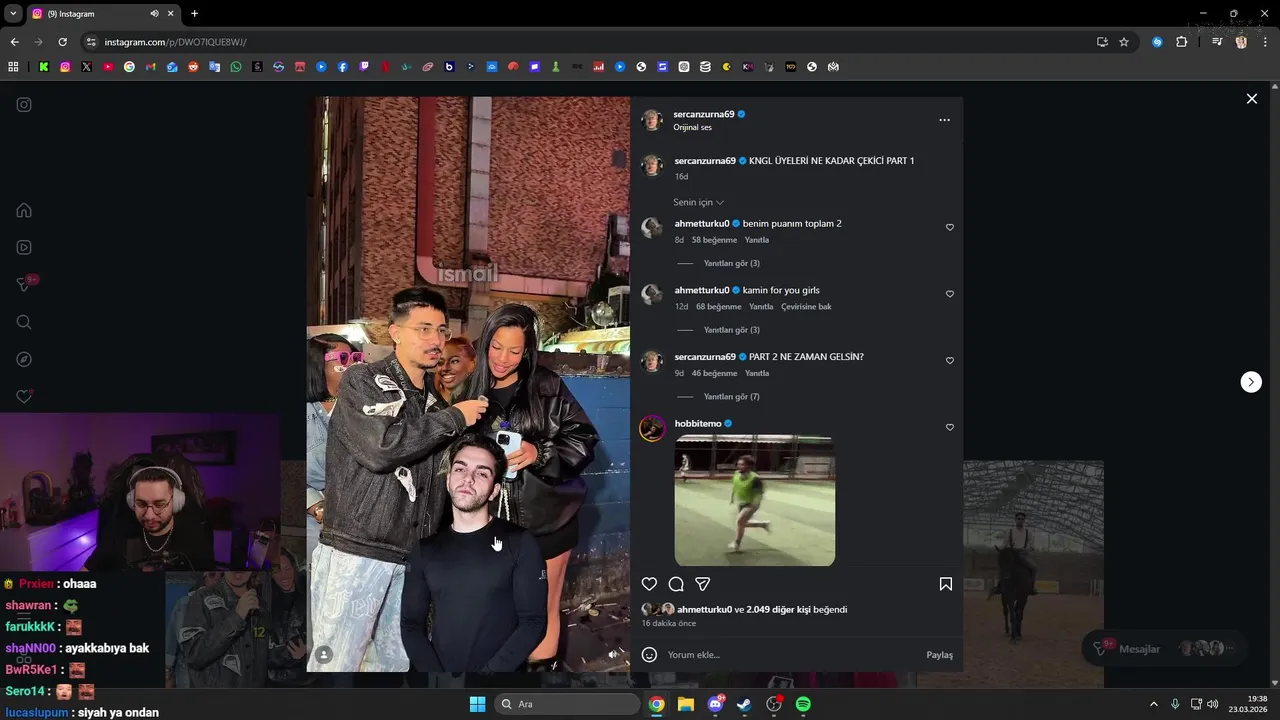Open the Reels icon in the Instagram sidebar
This screenshot has height=720, width=1280.
coord(24,247)
